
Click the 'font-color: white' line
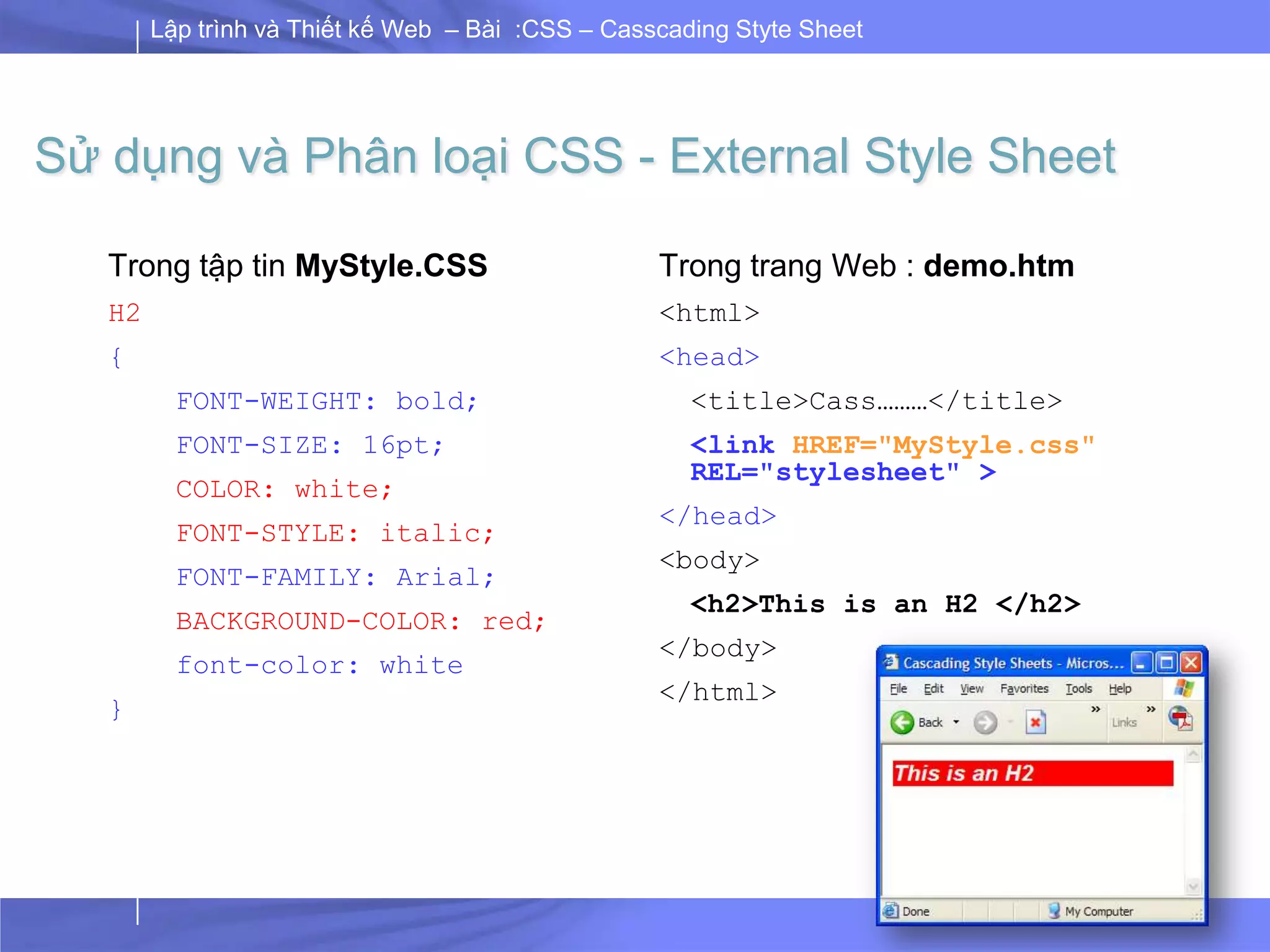(x=319, y=665)
